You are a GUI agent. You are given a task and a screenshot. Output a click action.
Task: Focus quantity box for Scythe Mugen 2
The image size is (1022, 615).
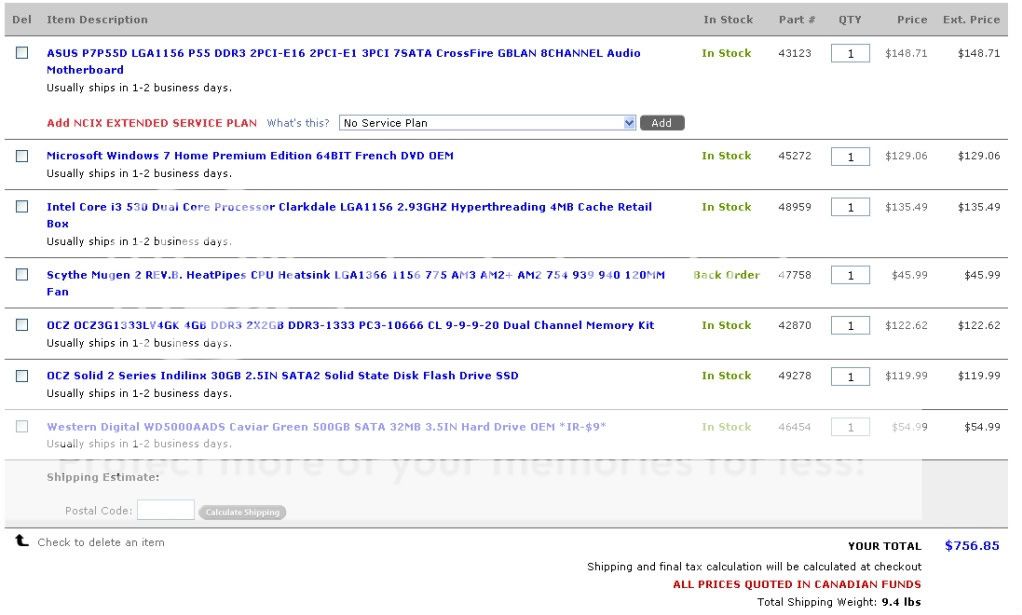[x=850, y=275]
